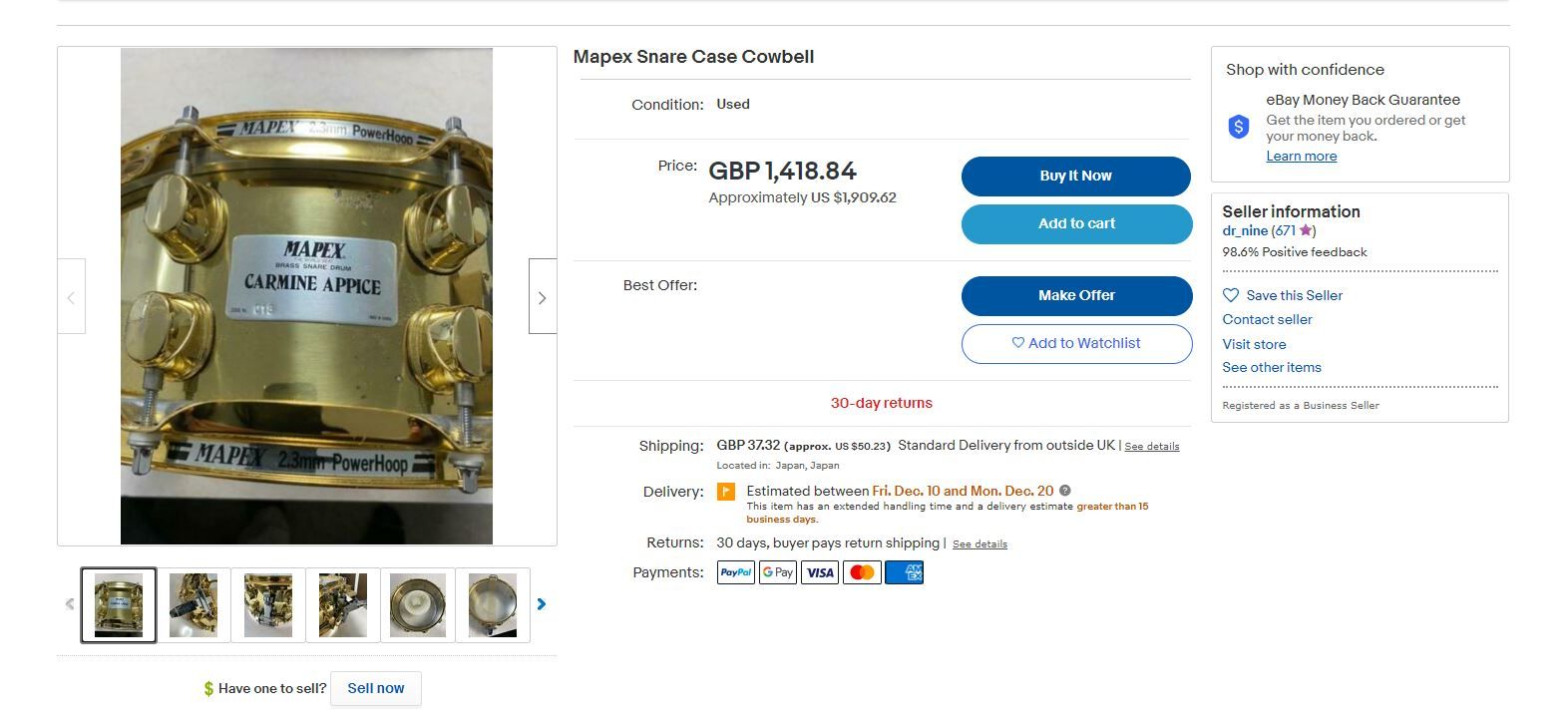
Task: Click the American Express payment icon
Action: 903,571
